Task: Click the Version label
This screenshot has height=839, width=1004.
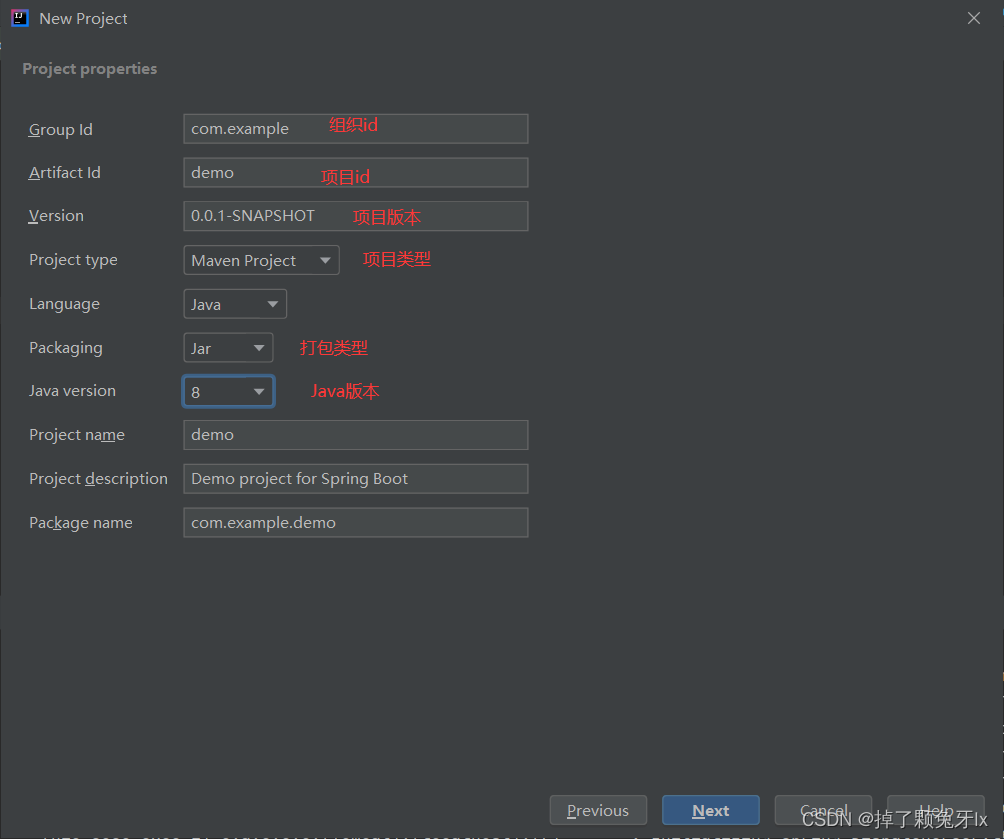Action: (x=56, y=216)
